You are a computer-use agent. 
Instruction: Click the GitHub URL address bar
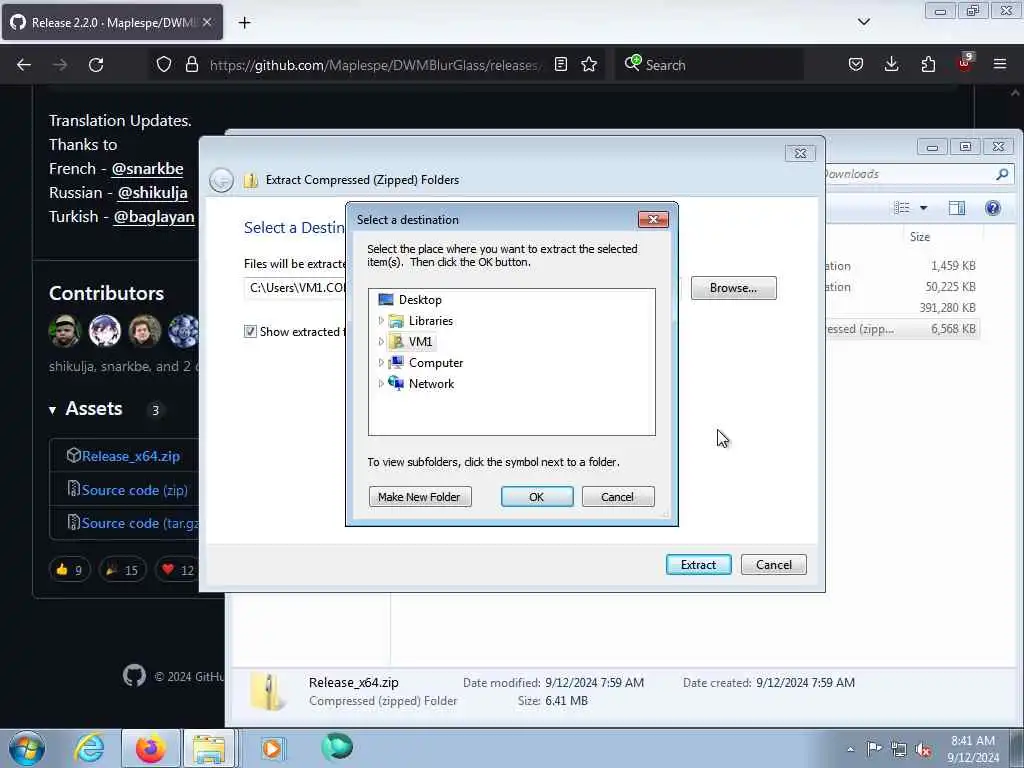pos(374,65)
